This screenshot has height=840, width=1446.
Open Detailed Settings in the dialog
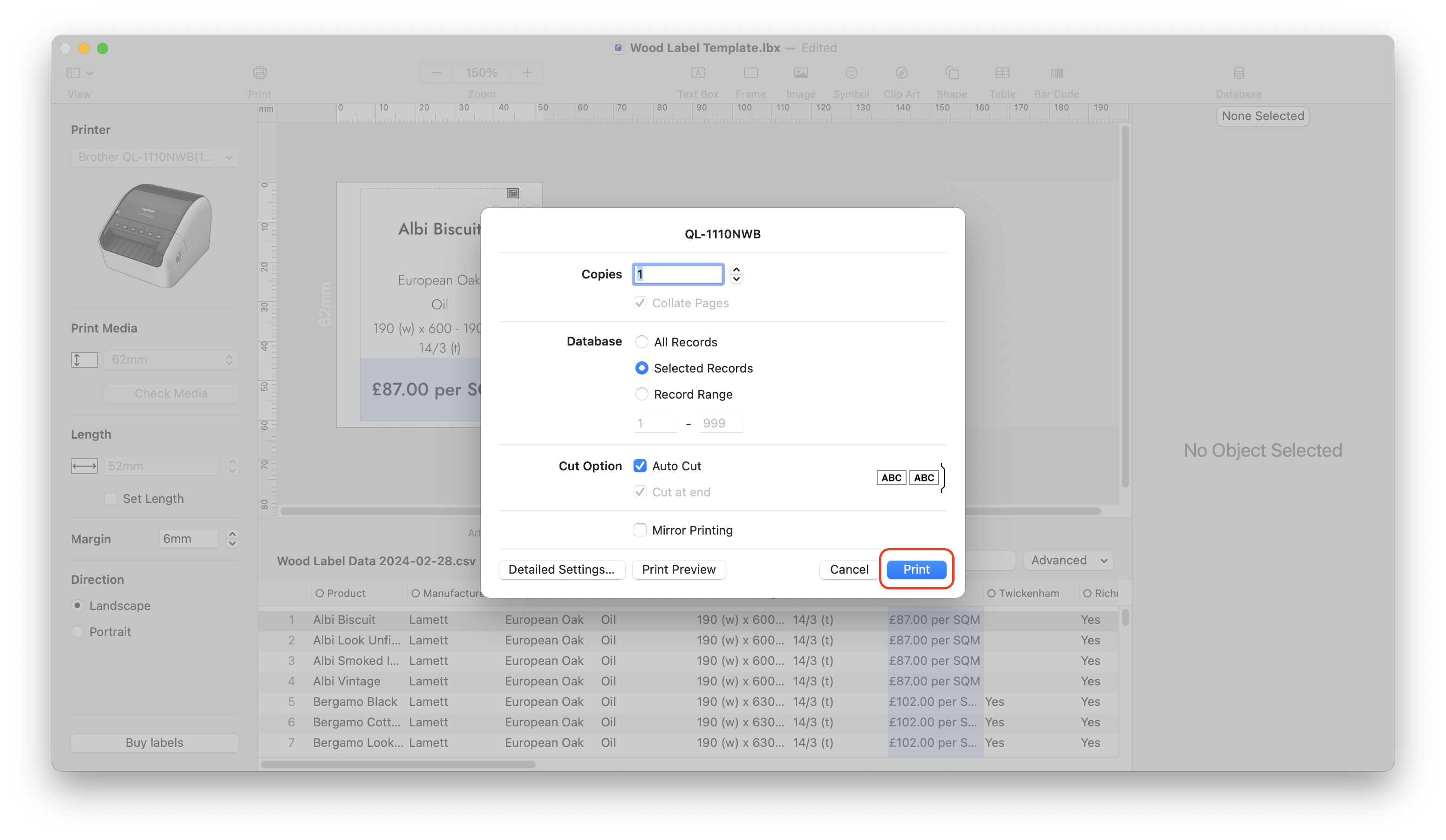(x=561, y=569)
